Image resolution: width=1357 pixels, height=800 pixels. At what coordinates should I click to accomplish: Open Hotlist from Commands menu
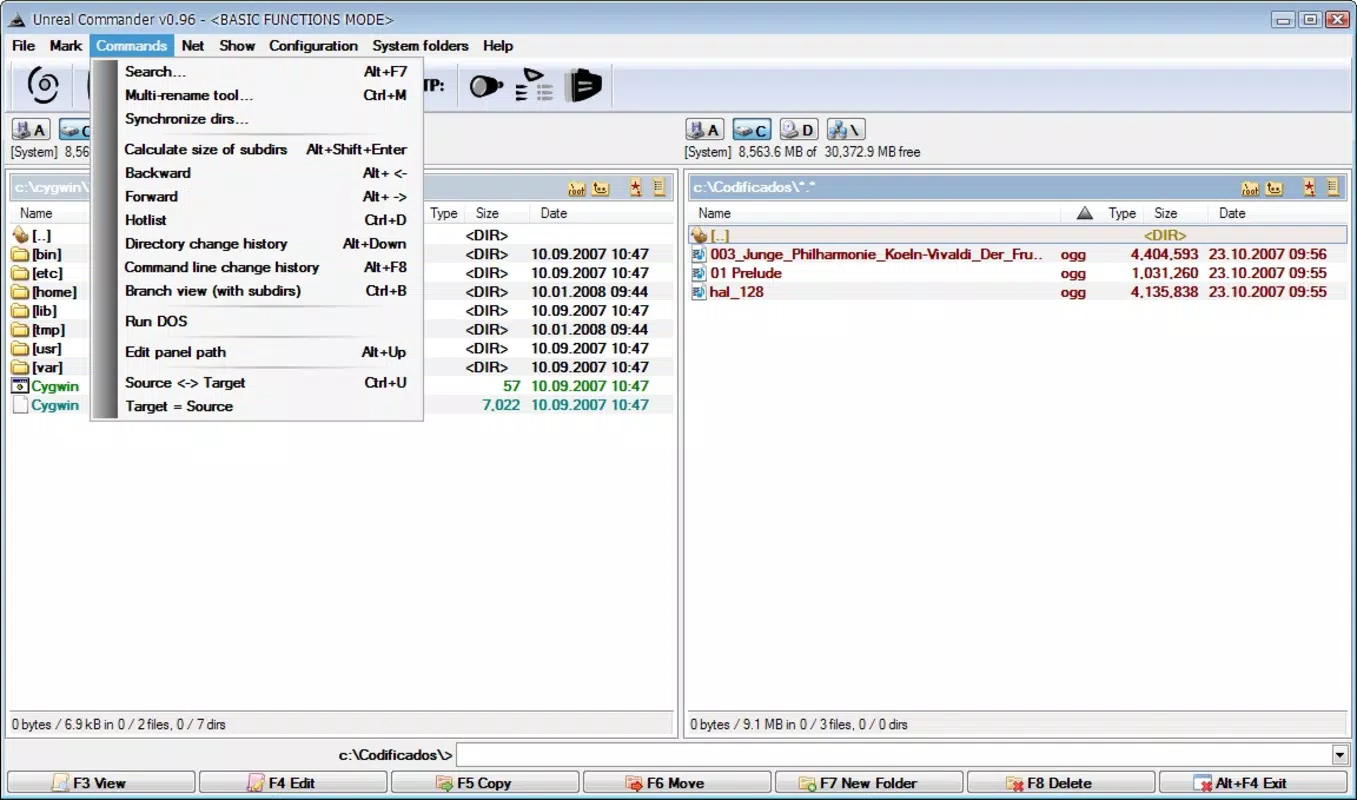(267, 220)
